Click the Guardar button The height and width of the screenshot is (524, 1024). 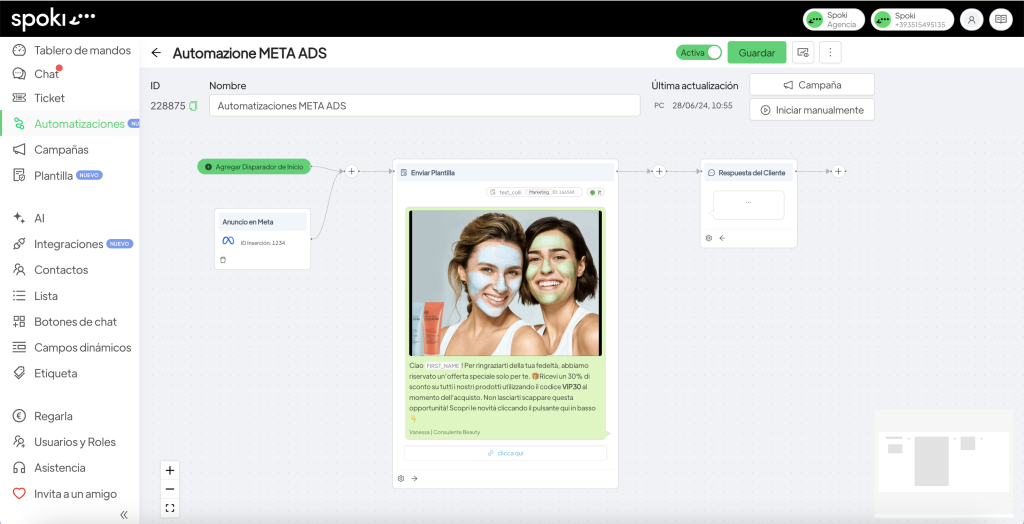coord(756,52)
